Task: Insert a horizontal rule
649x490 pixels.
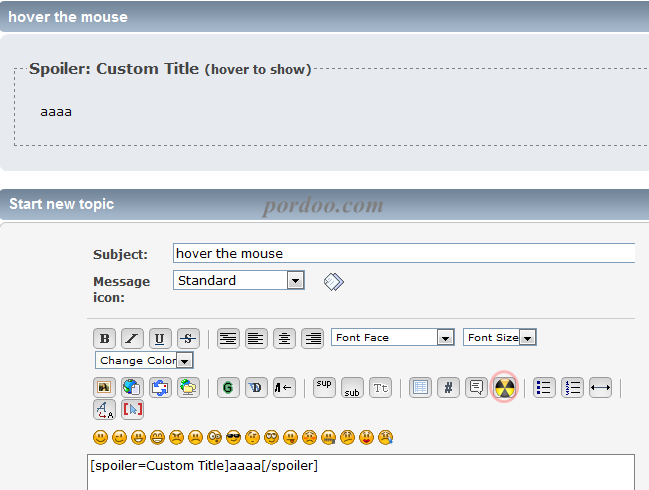Action: [600, 388]
